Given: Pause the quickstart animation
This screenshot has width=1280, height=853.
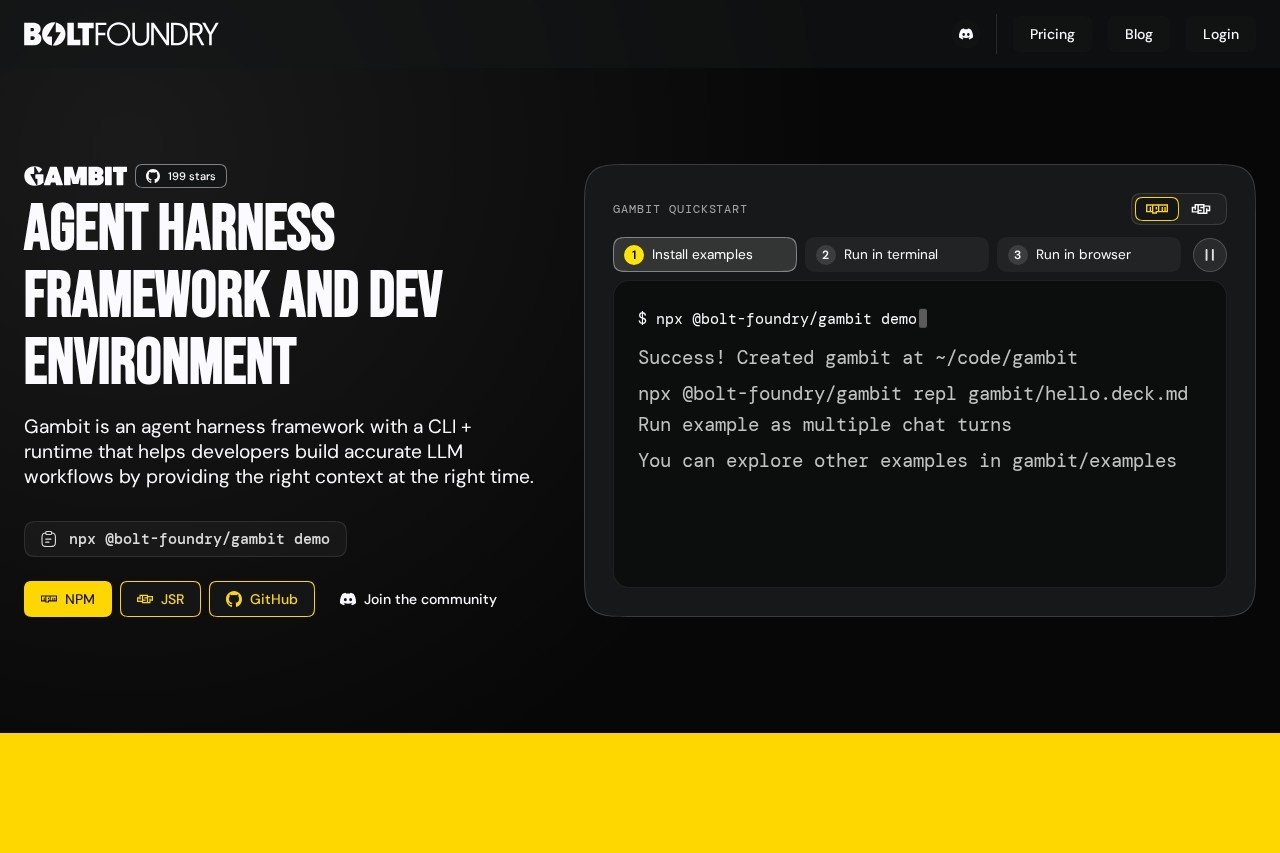Looking at the screenshot, I should coord(1209,255).
